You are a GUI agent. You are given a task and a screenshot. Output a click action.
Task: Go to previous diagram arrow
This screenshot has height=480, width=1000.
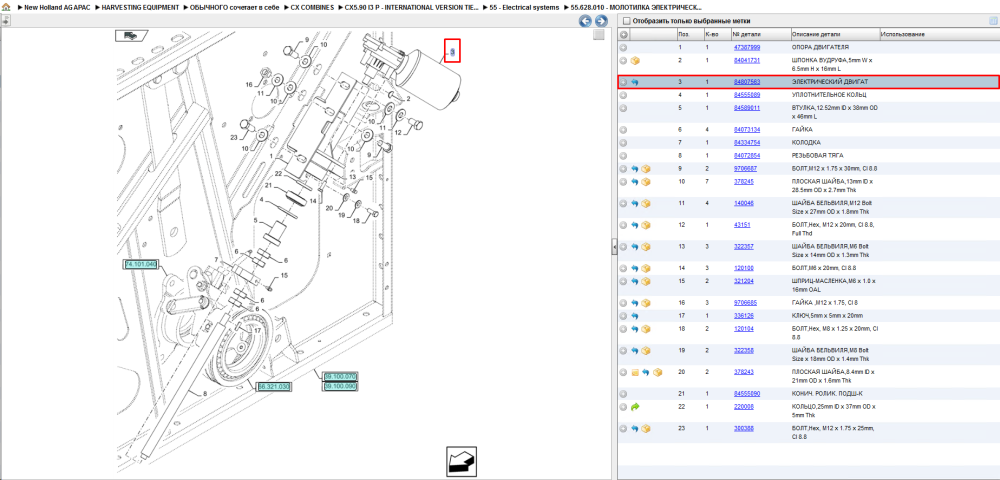pyautogui.click(x=585, y=21)
